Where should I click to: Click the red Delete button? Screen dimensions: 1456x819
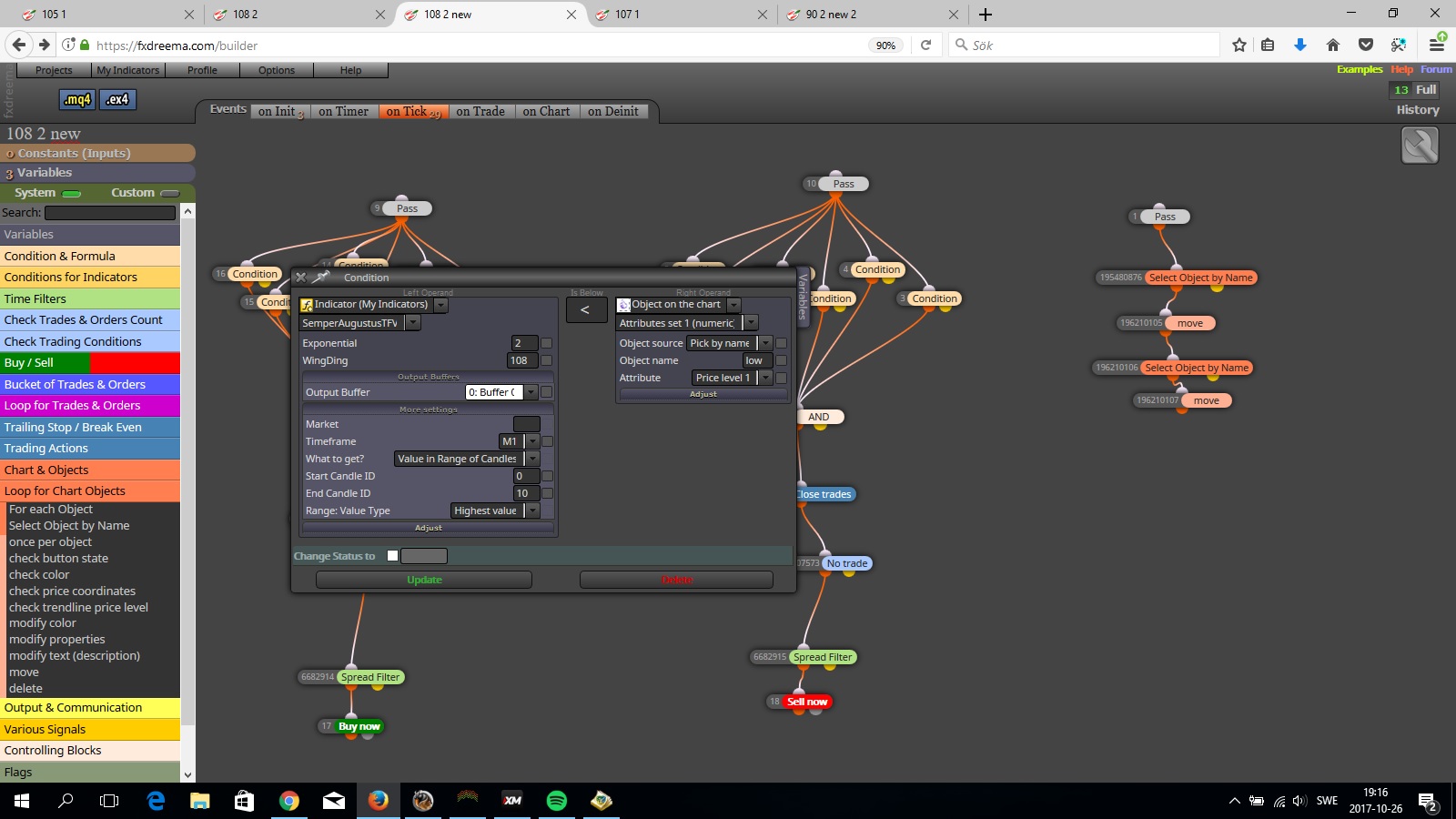click(676, 580)
